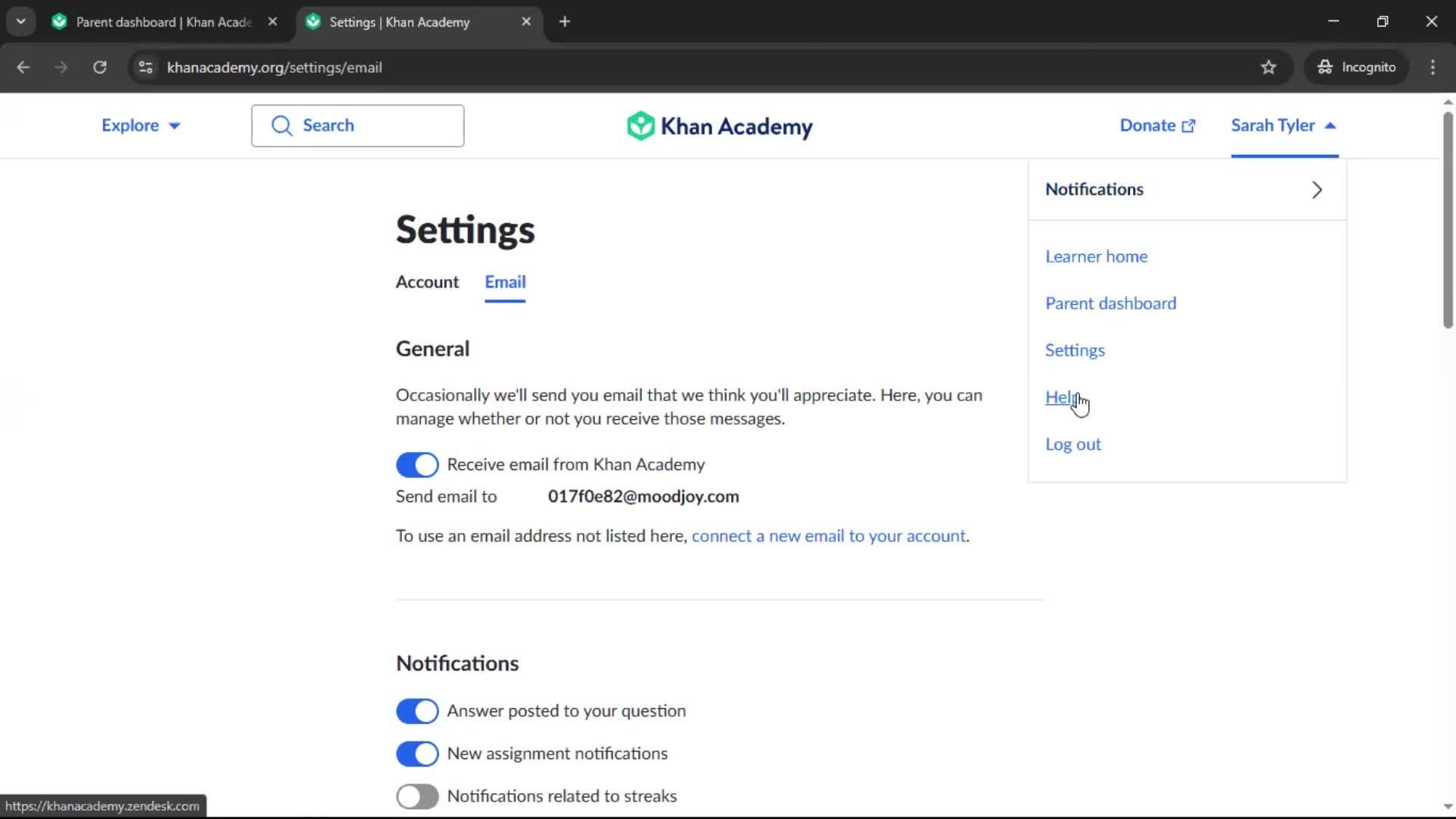Enable Notifications related to streaks
Image resolution: width=1456 pixels, height=819 pixels.
pyautogui.click(x=417, y=796)
